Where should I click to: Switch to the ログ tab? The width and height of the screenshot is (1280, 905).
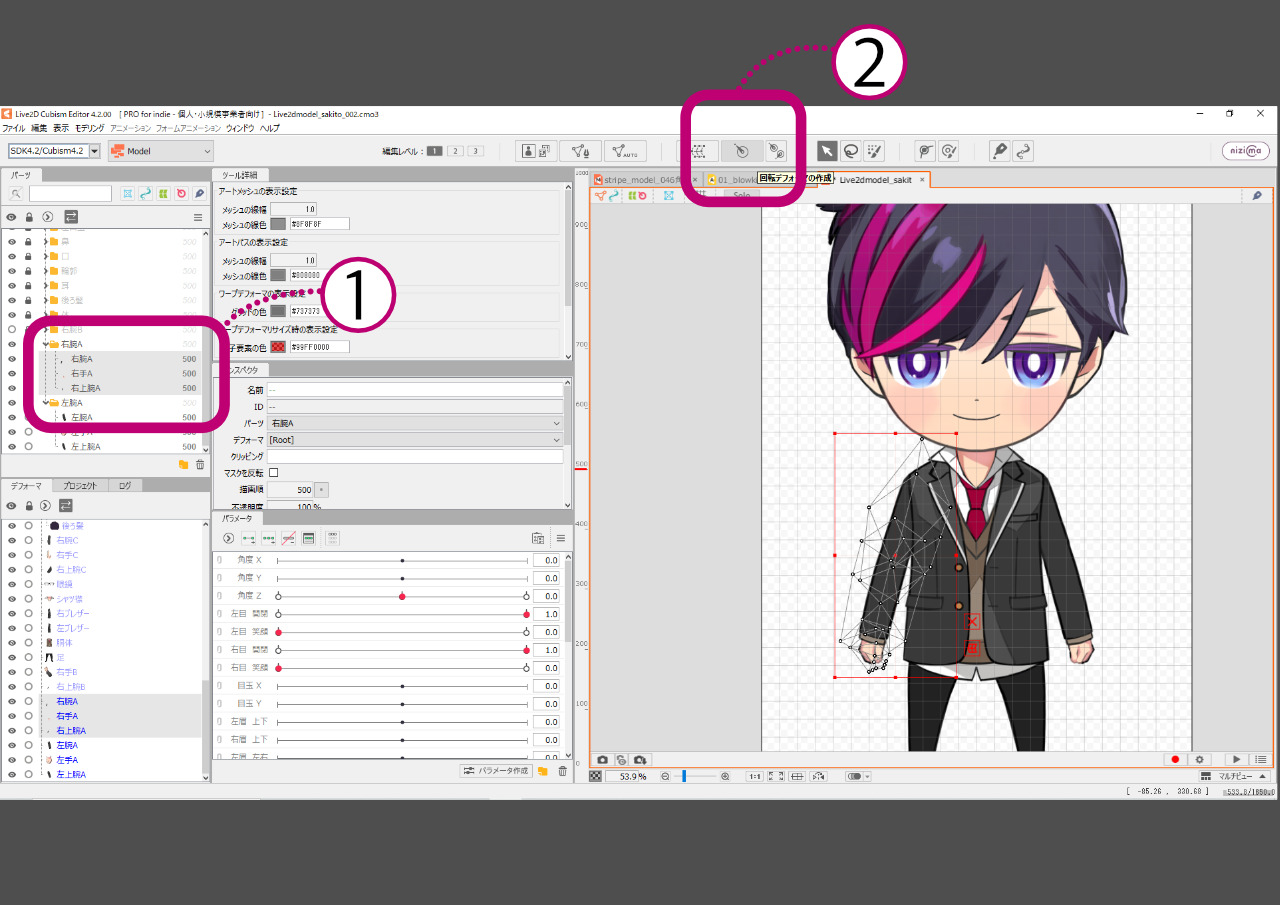coord(124,486)
